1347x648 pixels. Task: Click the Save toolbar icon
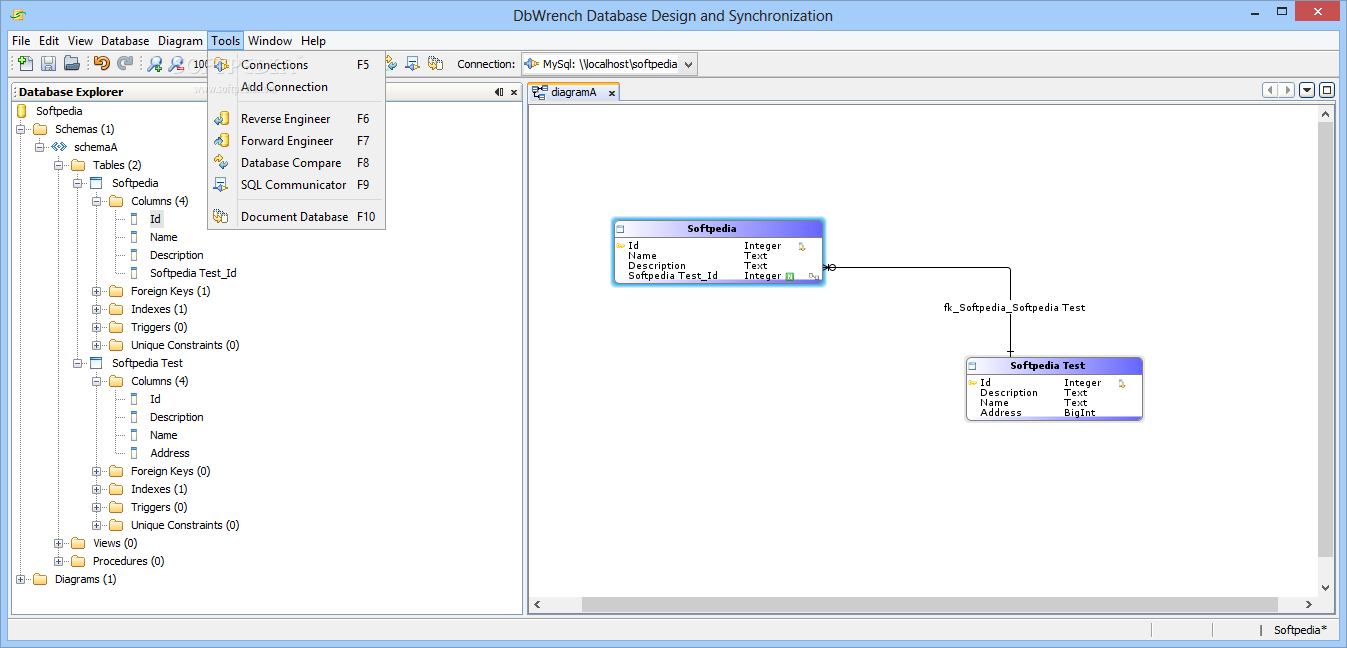[x=48, y=63]
